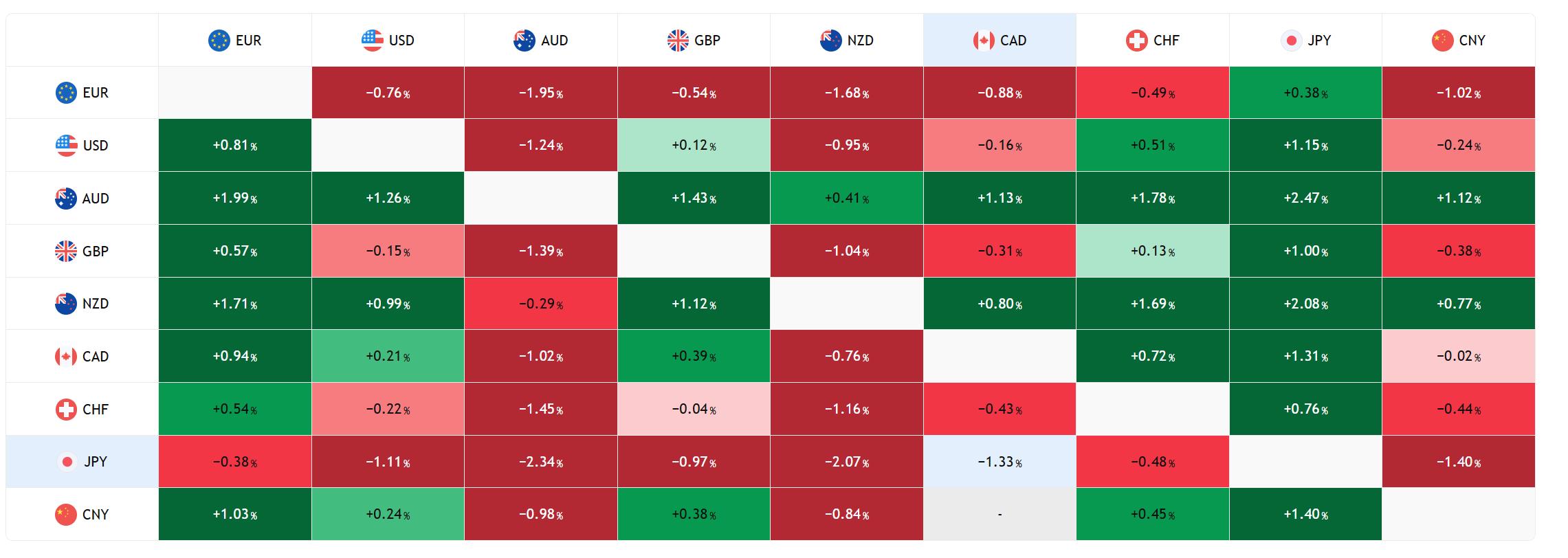Click the NZD versus JPY +2.08% cell
Image resolution: width=1568 pixels, height=558 pixels.
1305,304
